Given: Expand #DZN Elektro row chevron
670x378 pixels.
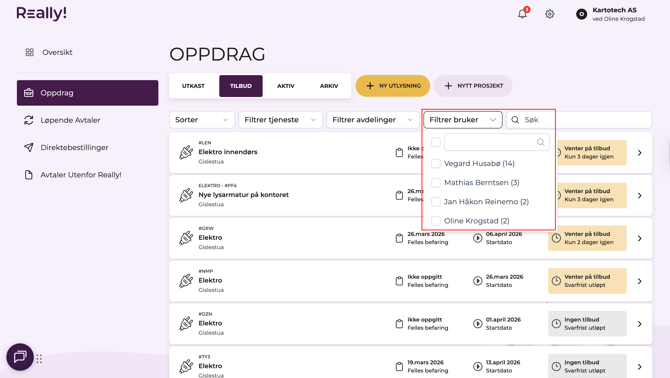Looking at the screenshot, I should pos(640,323).
